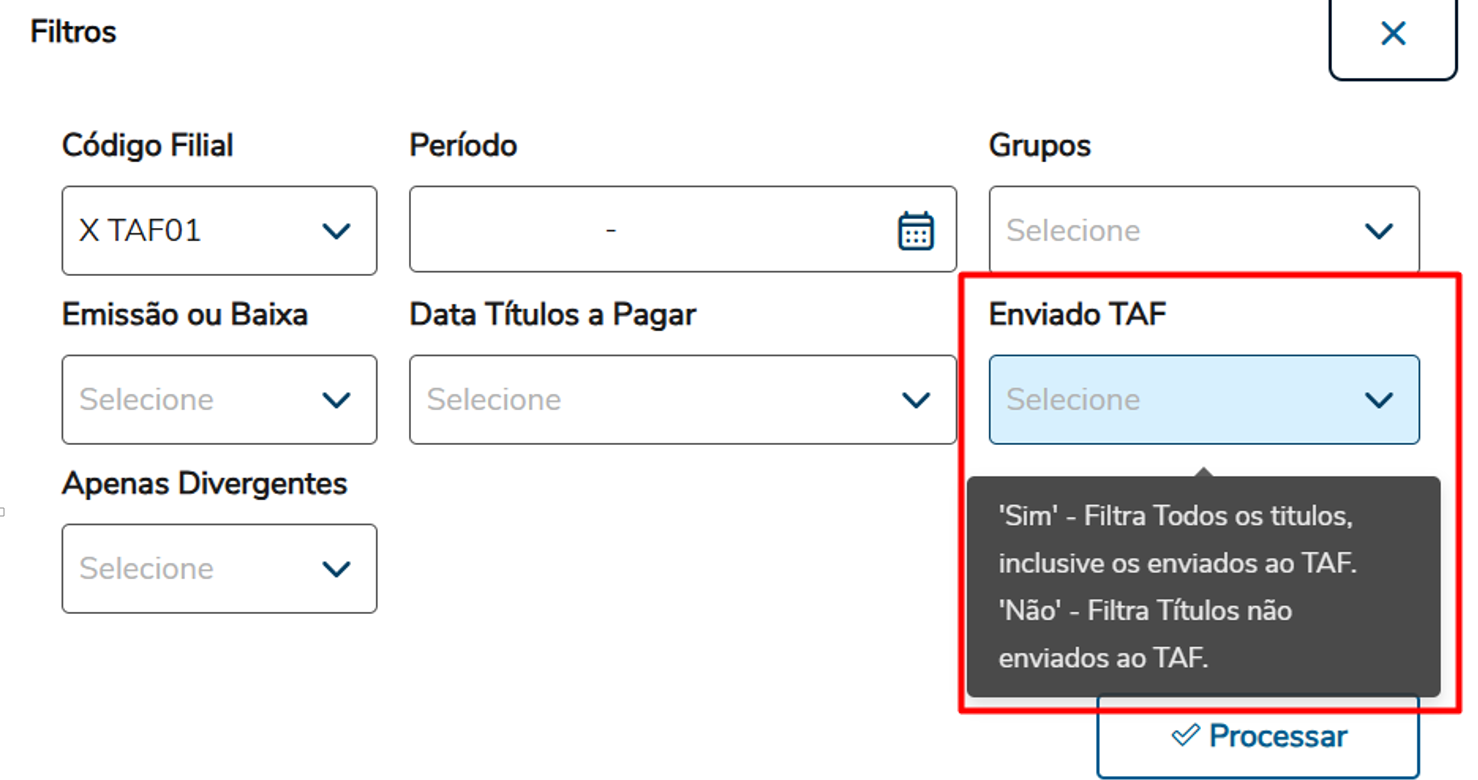Click the checkmark icon on Processar
1478x780 pixels.
coord(1185,736)
